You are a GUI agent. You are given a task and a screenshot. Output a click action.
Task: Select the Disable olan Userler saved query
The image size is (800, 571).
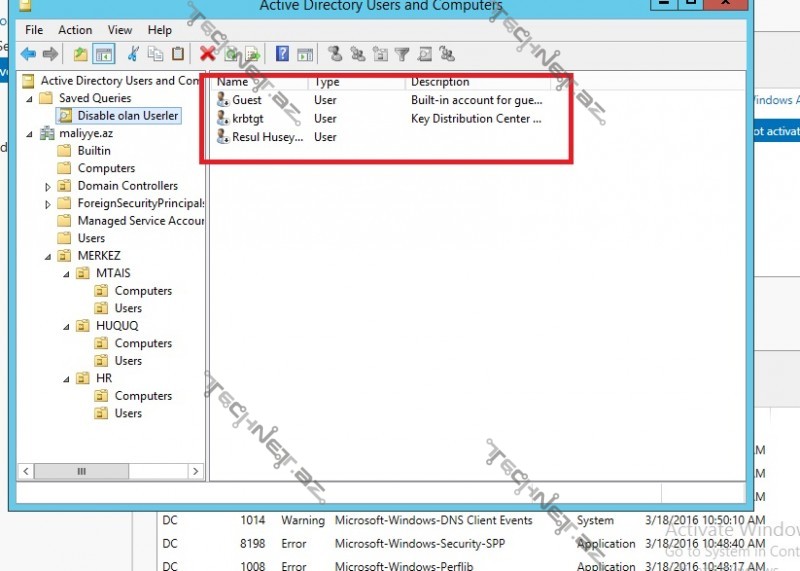128,116
